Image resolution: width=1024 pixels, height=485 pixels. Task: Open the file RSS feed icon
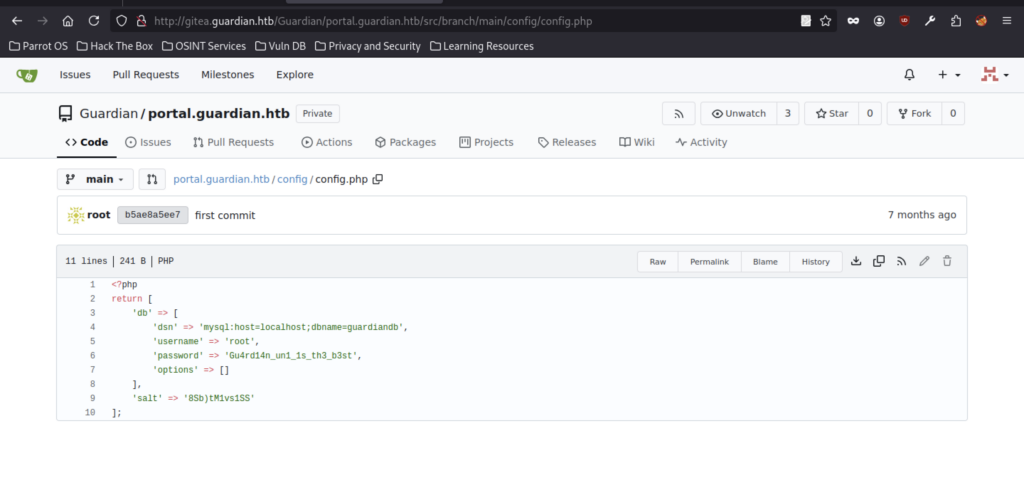tap(901, 261)
